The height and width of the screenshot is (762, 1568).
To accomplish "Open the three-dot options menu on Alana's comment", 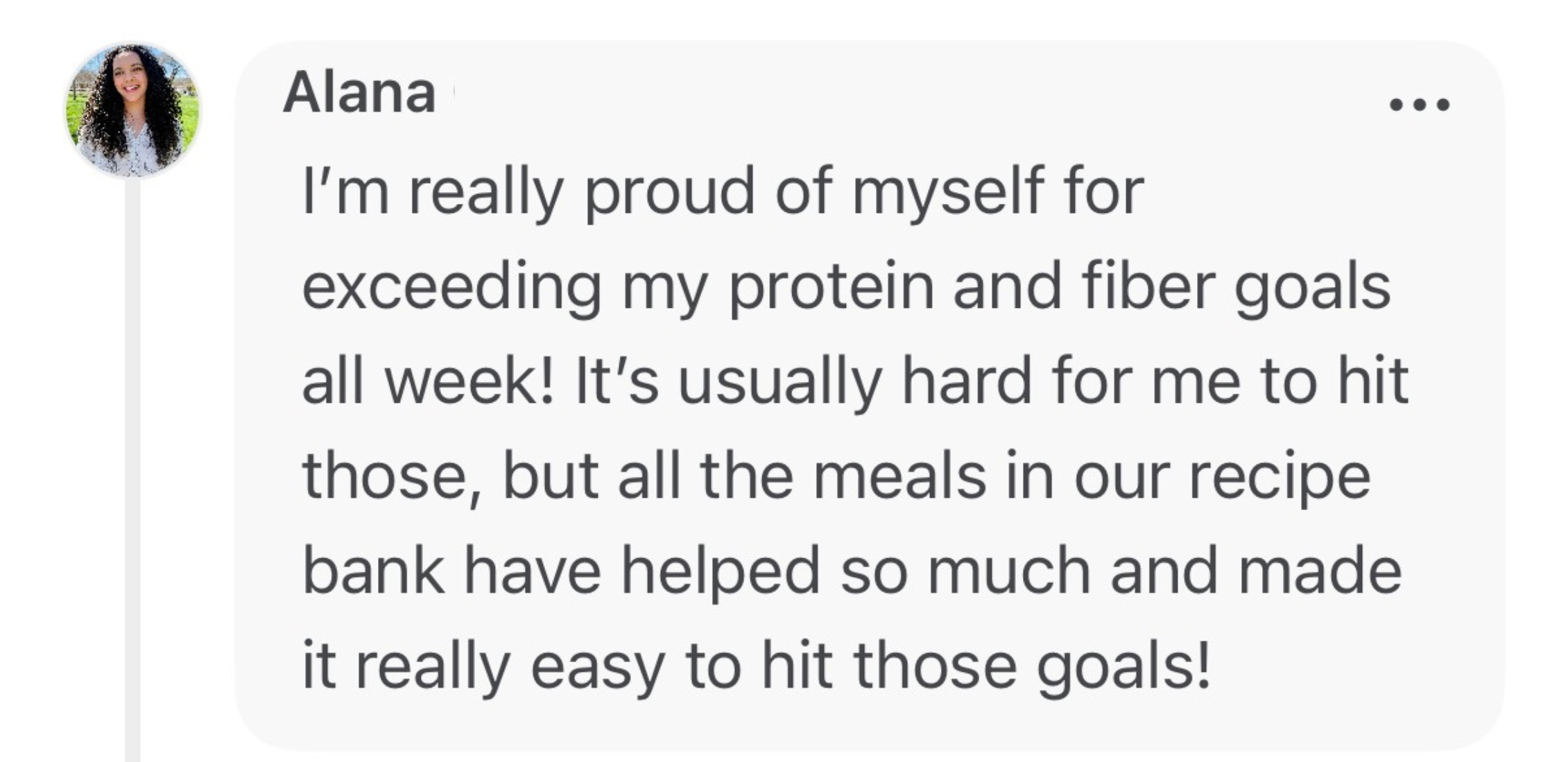I will (1419, 105).
